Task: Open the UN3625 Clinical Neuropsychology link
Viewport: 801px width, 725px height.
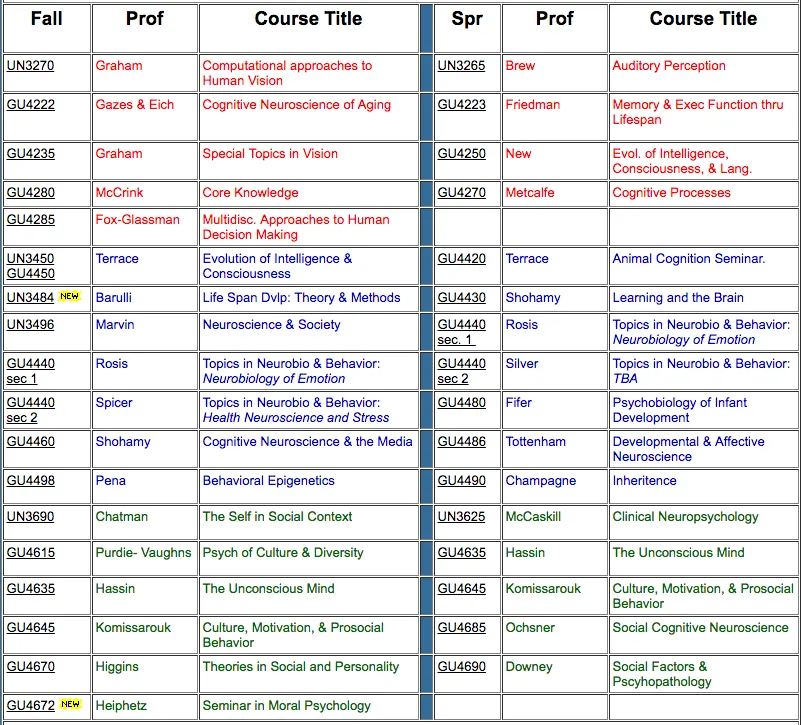Action: point(461,517)
